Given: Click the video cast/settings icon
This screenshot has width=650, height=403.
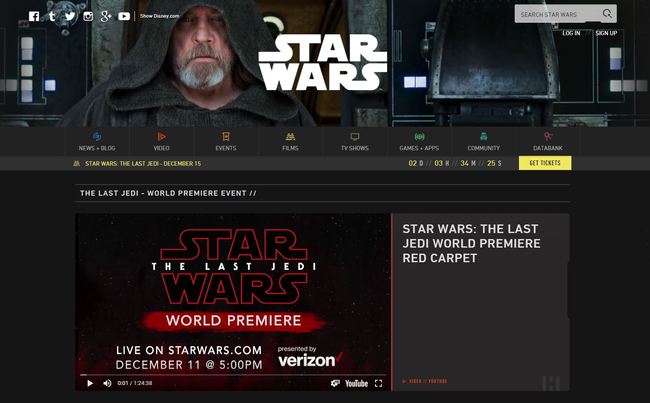Looking at the screenshot, I should pos(335,383).
